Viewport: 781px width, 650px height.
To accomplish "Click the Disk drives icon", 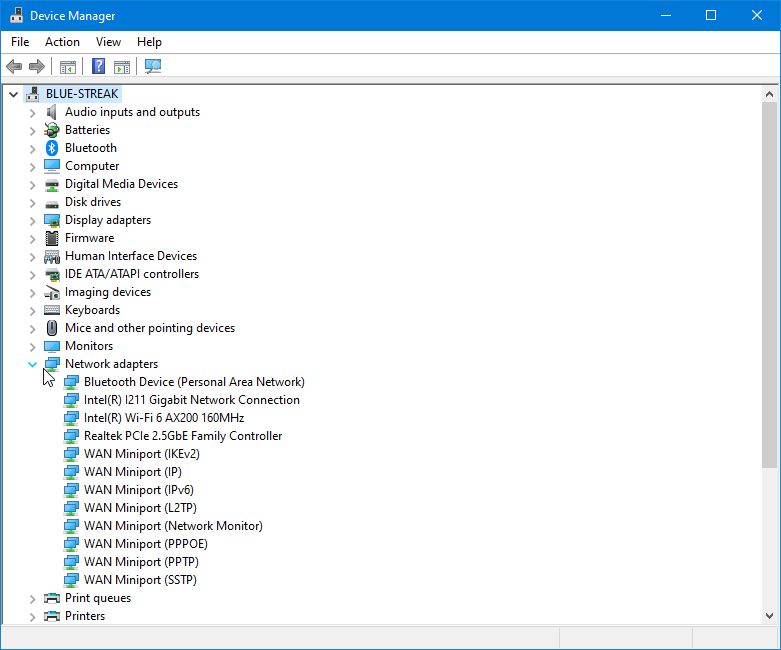I will point(52,203).
